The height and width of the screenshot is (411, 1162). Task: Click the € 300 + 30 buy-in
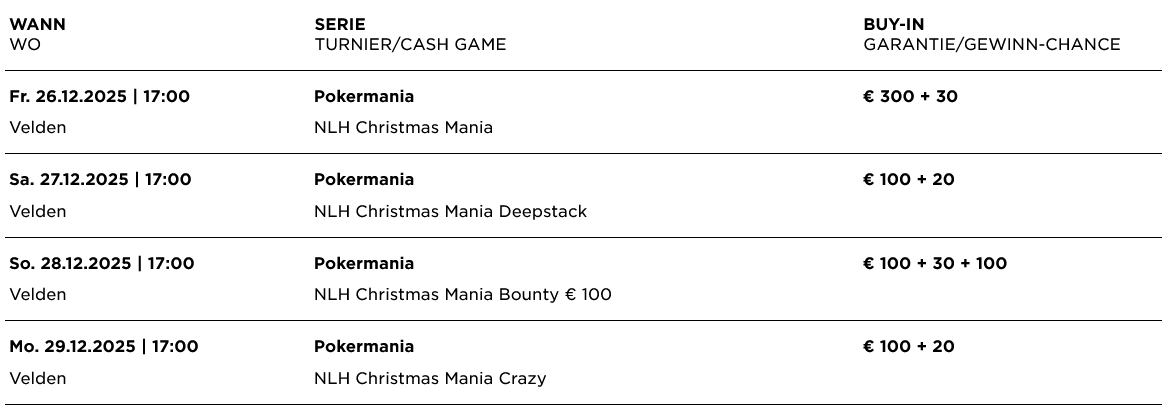(x=910, y=97)
